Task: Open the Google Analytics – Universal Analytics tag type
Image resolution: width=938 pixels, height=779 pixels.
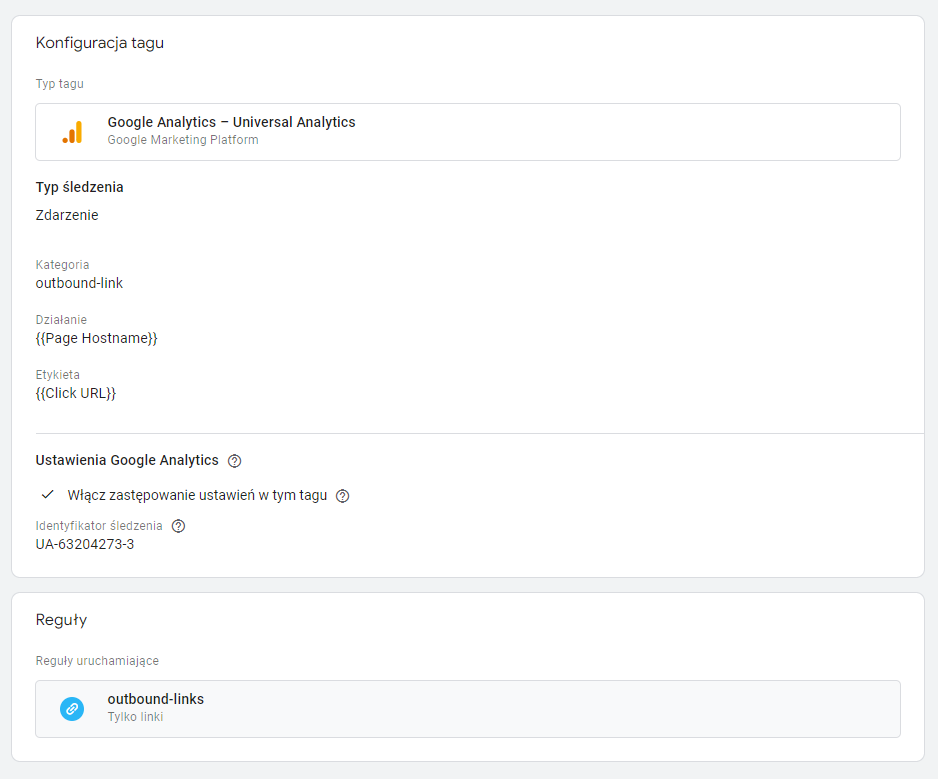Action: 468,132
